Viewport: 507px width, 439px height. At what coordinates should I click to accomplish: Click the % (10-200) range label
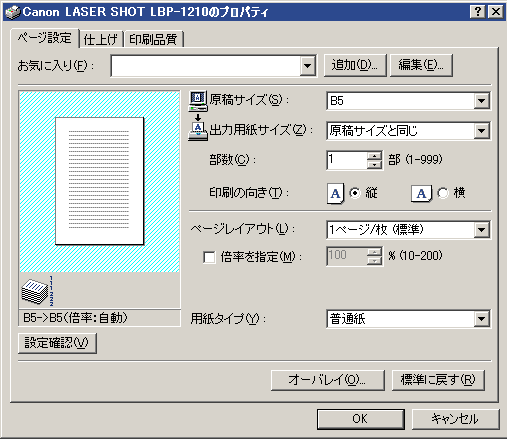[x=415, y=256]
